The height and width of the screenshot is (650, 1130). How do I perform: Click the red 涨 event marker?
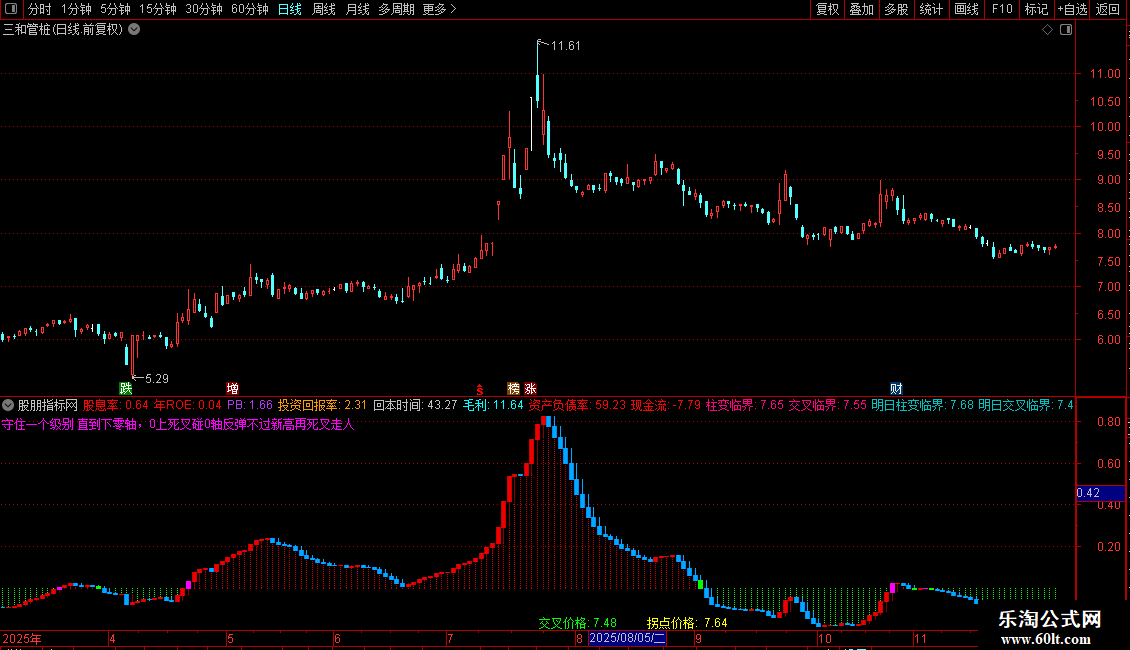530,388
